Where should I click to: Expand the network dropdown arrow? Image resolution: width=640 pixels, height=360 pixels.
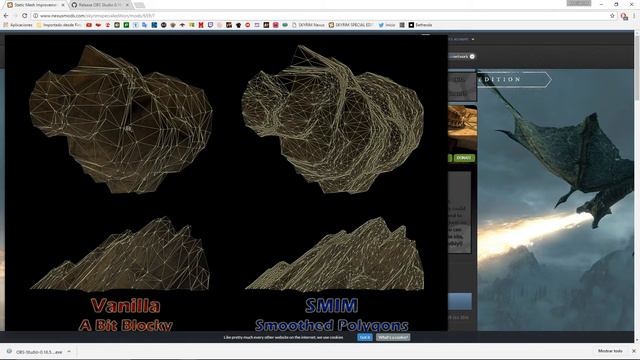tap(472, 56)
